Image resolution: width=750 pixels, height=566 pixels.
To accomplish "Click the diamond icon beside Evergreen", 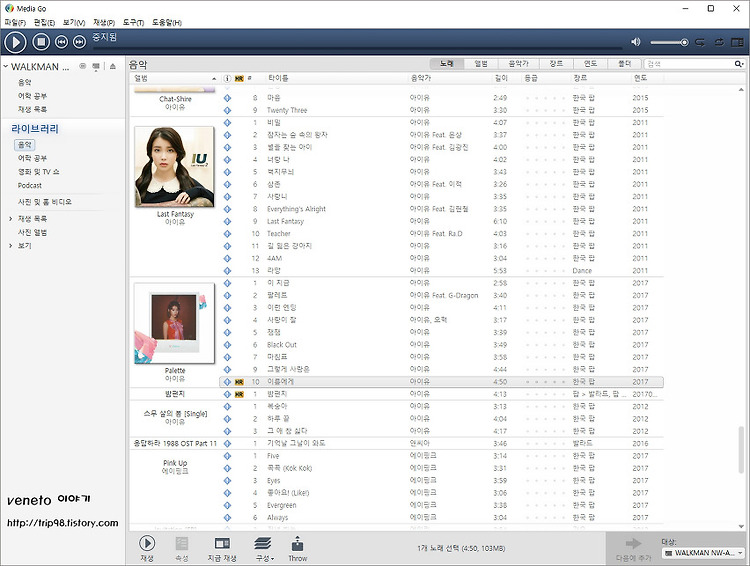I will click(227, 505).
